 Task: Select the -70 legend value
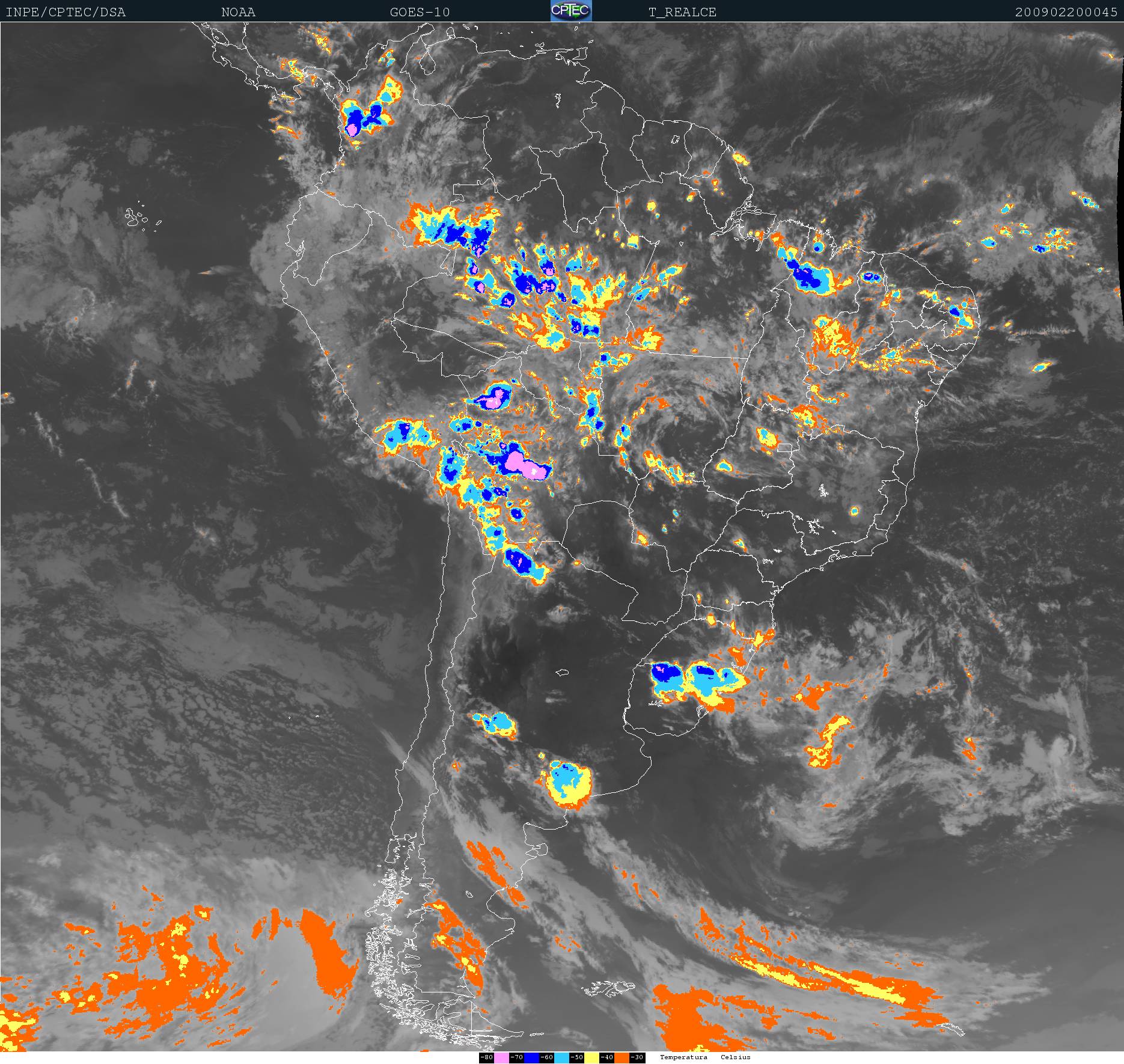coord(516,1057)
